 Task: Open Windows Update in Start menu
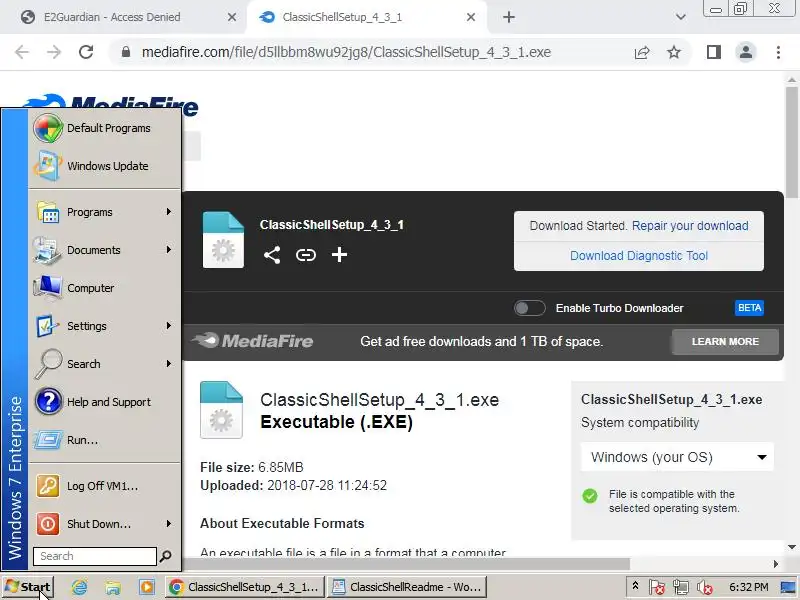pos(105,166)
